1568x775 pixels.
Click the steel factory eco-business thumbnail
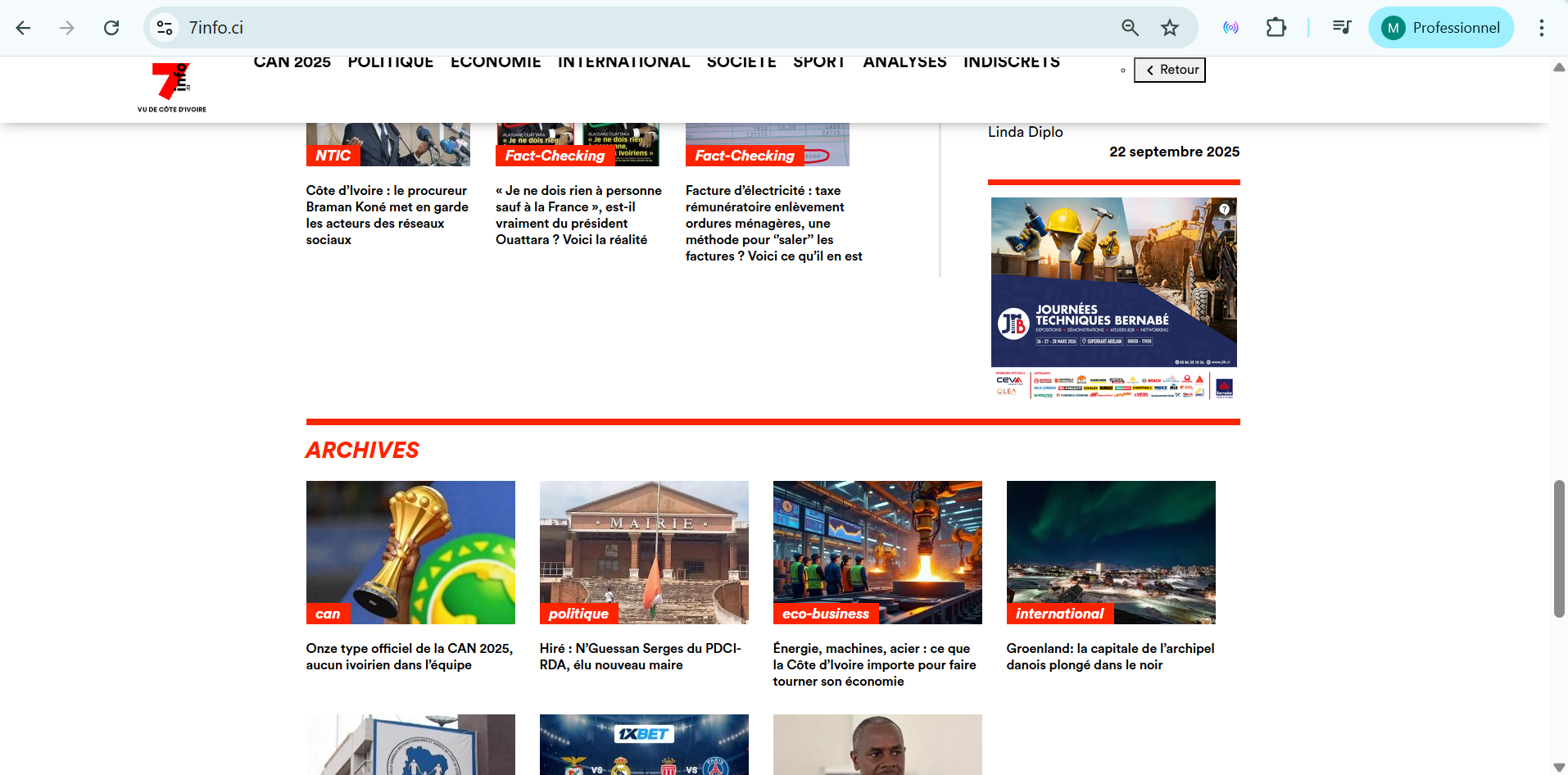(x=877, y=552)
